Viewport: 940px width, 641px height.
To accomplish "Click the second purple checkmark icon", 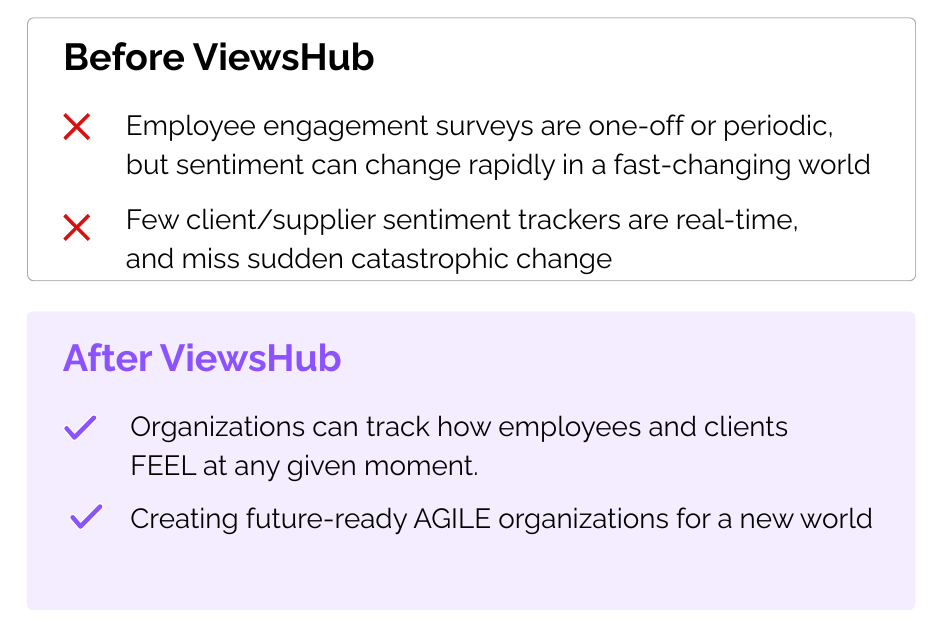I will [x=86, y=517].
